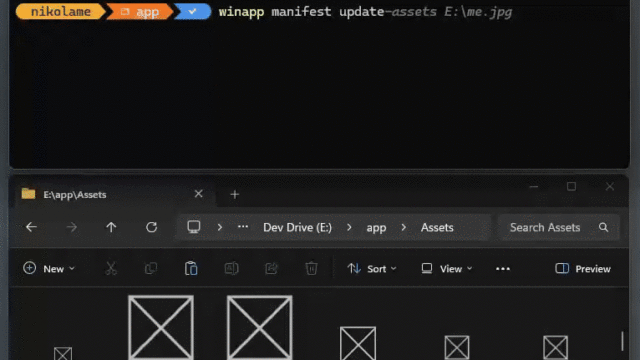The width and height of the screenshot is (640, 360).
Task: Click the E:\me.jpg suggestion text
Action: coord(478,12)
